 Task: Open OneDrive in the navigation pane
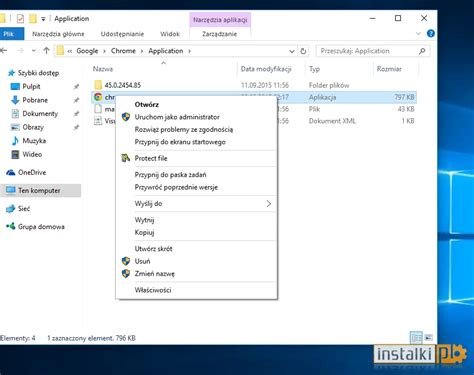(32, 172)
